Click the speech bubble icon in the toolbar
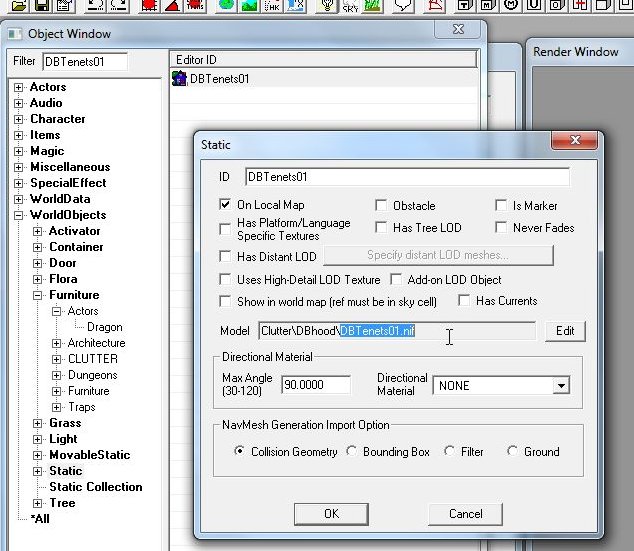 point(402,5)
